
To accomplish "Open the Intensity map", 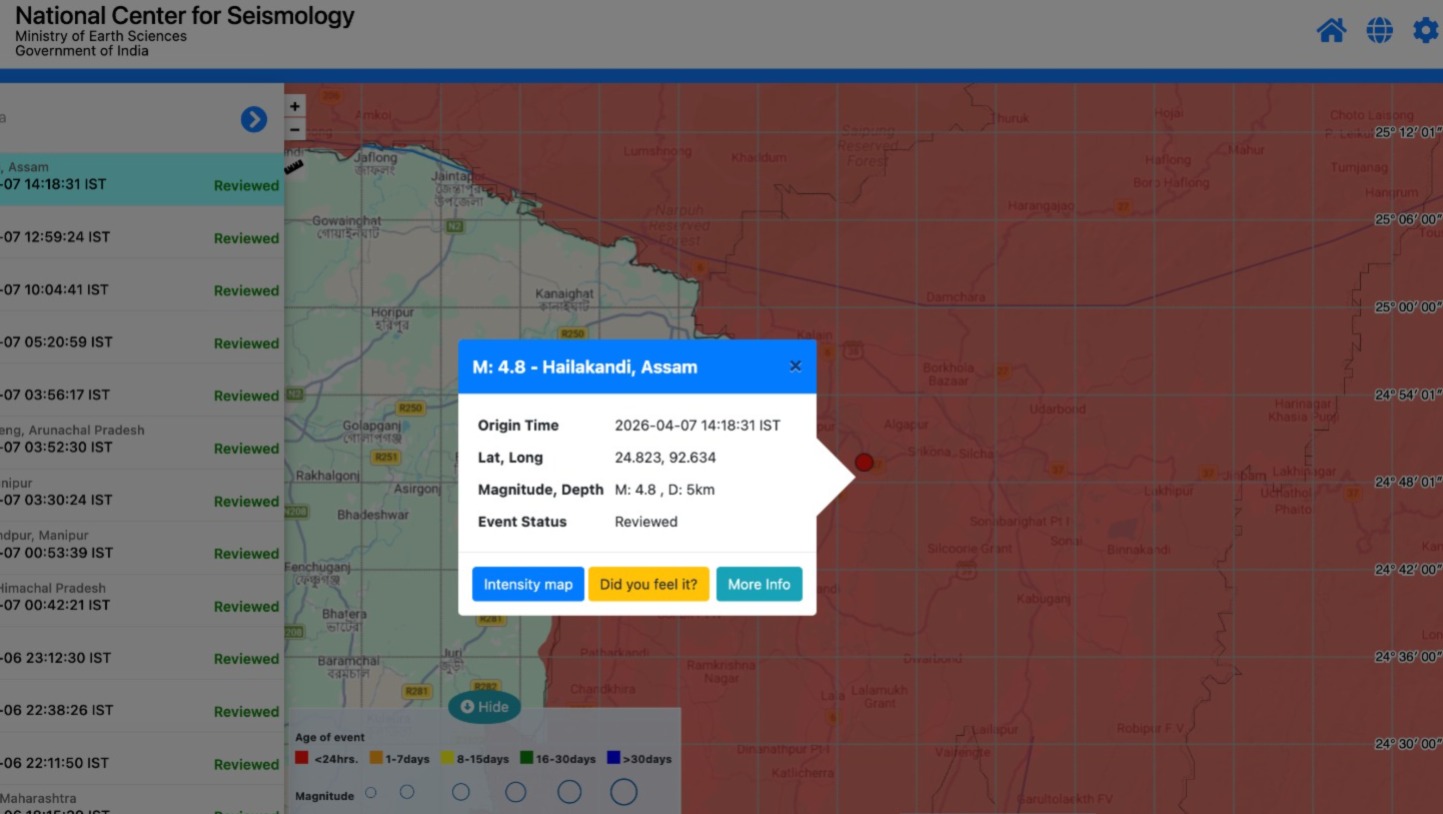I will [528, 584].
